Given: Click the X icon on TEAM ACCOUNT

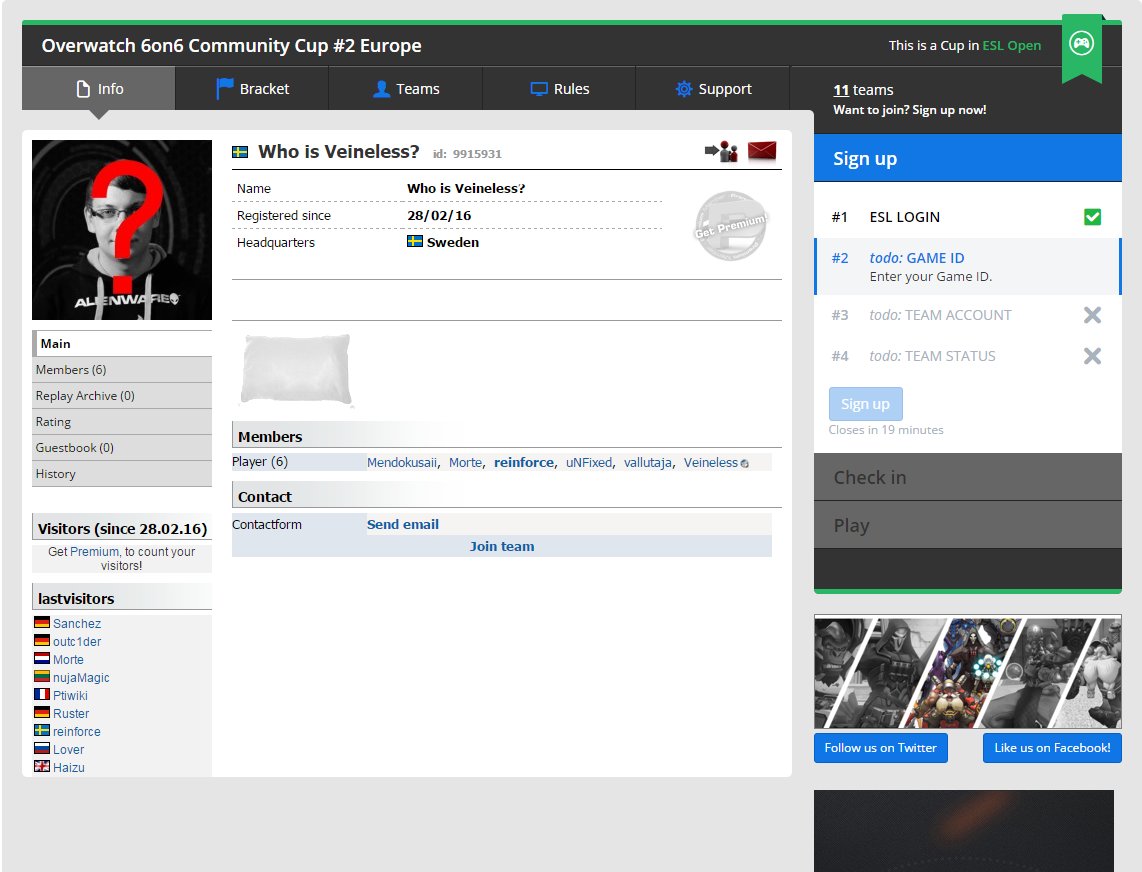Looking at the screenshot, I should pyautogui.click(x=1092, y=315).
